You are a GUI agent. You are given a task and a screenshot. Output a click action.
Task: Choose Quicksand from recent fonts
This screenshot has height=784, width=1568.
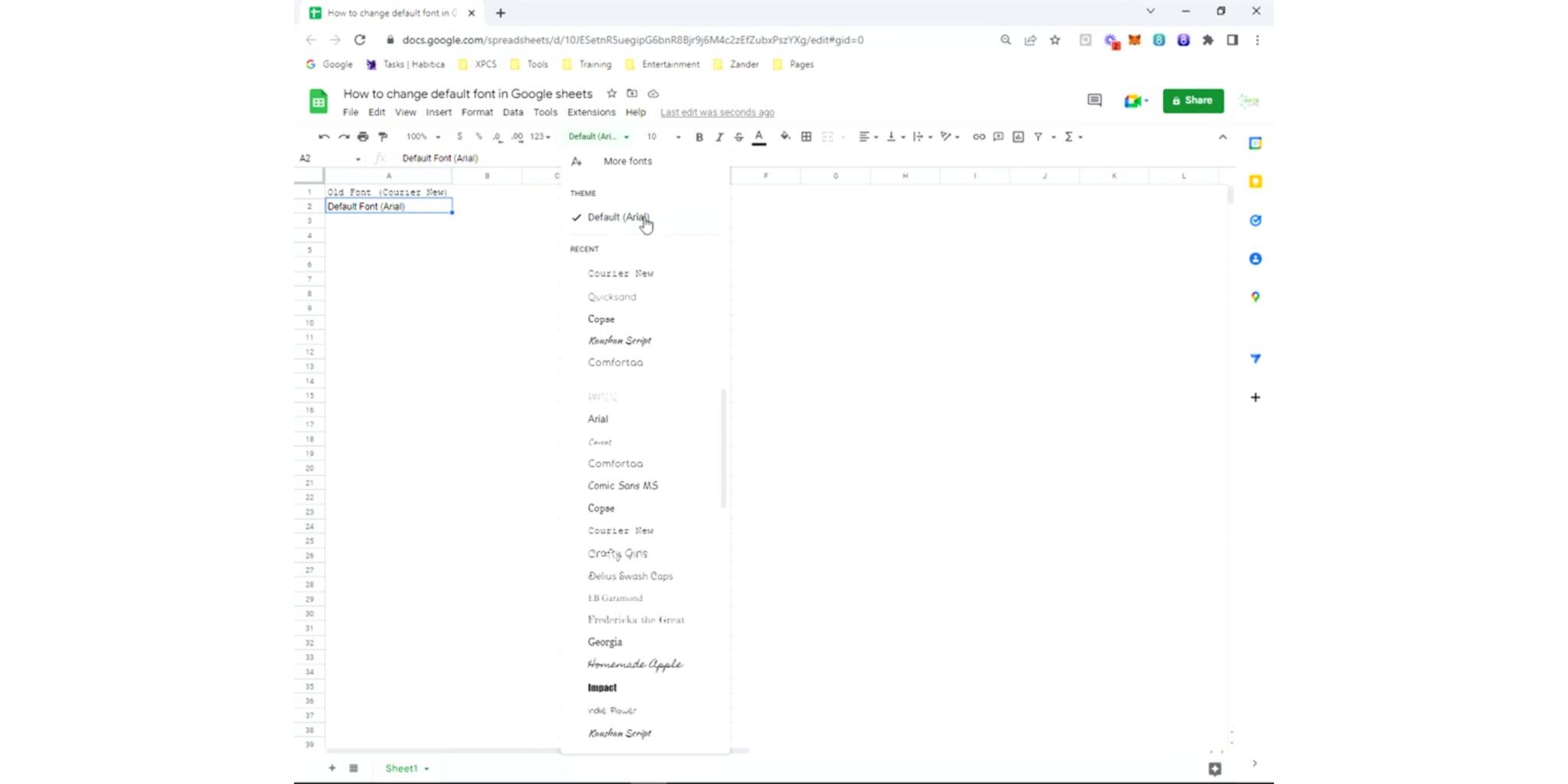(x=612, y=297)
